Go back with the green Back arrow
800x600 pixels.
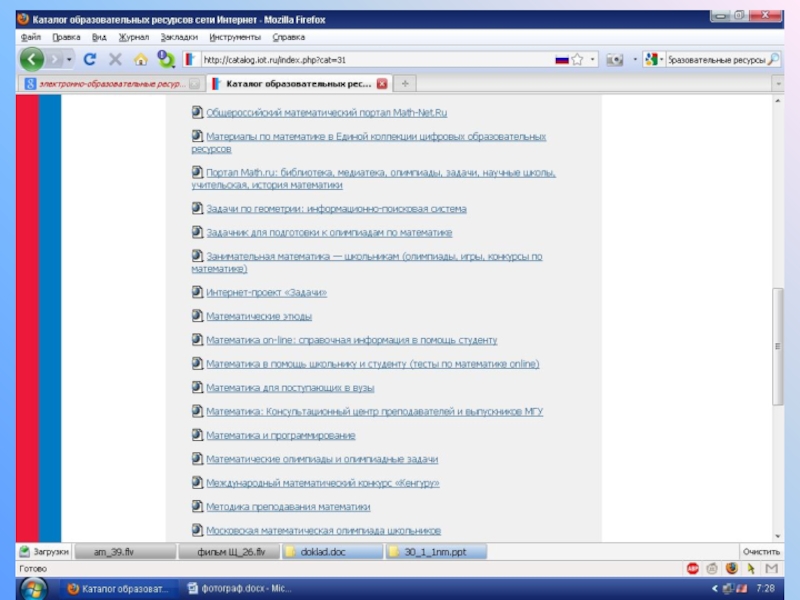click(x=32, y=60)
